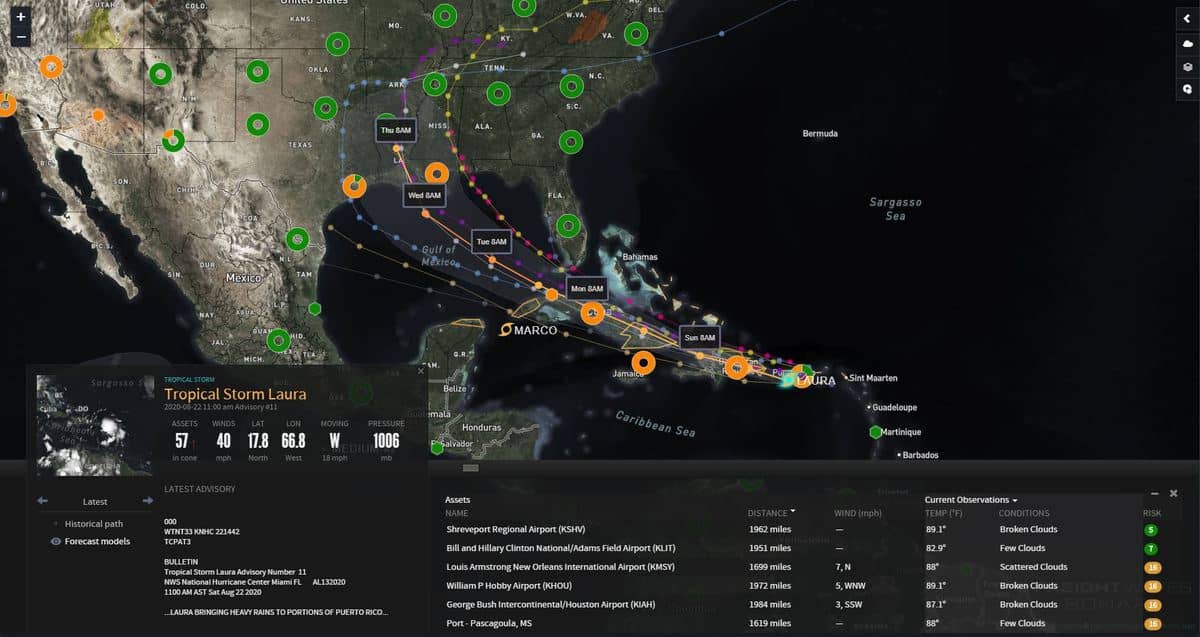Open the weather cloud layer panel

(x=1187, y=44)
